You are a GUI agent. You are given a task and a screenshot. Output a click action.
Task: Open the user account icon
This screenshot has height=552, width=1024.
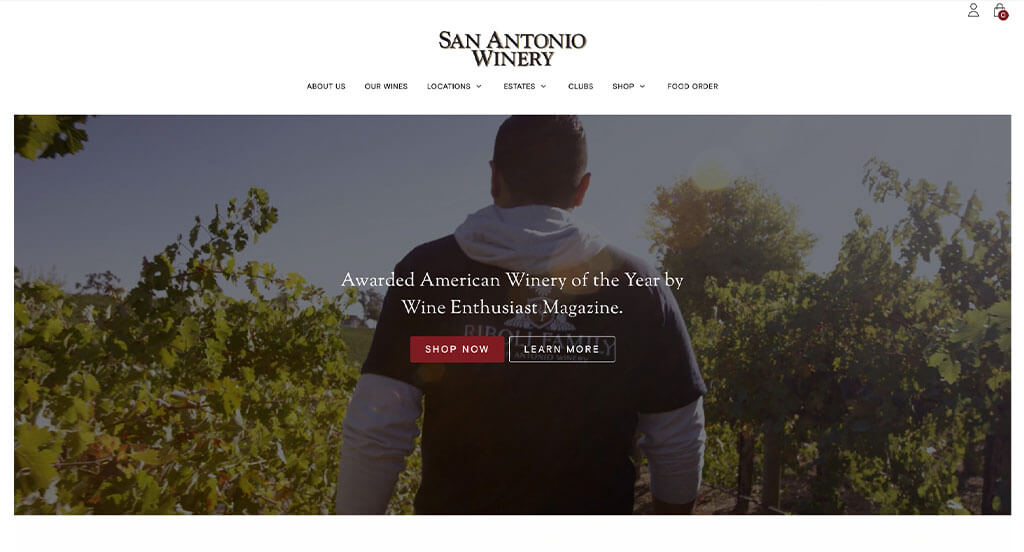pyautogui.click(x=973, y=10)
